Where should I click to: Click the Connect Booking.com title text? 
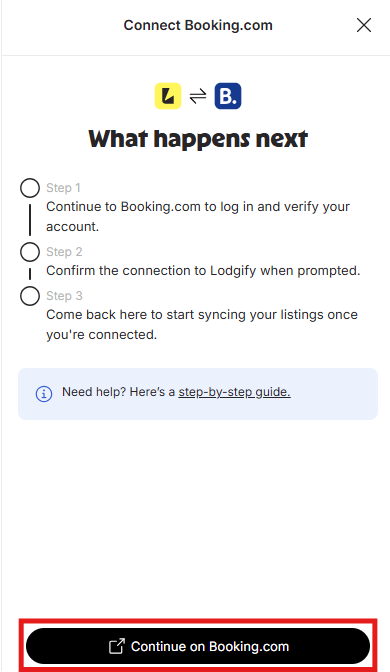click(x=198, y=25)
